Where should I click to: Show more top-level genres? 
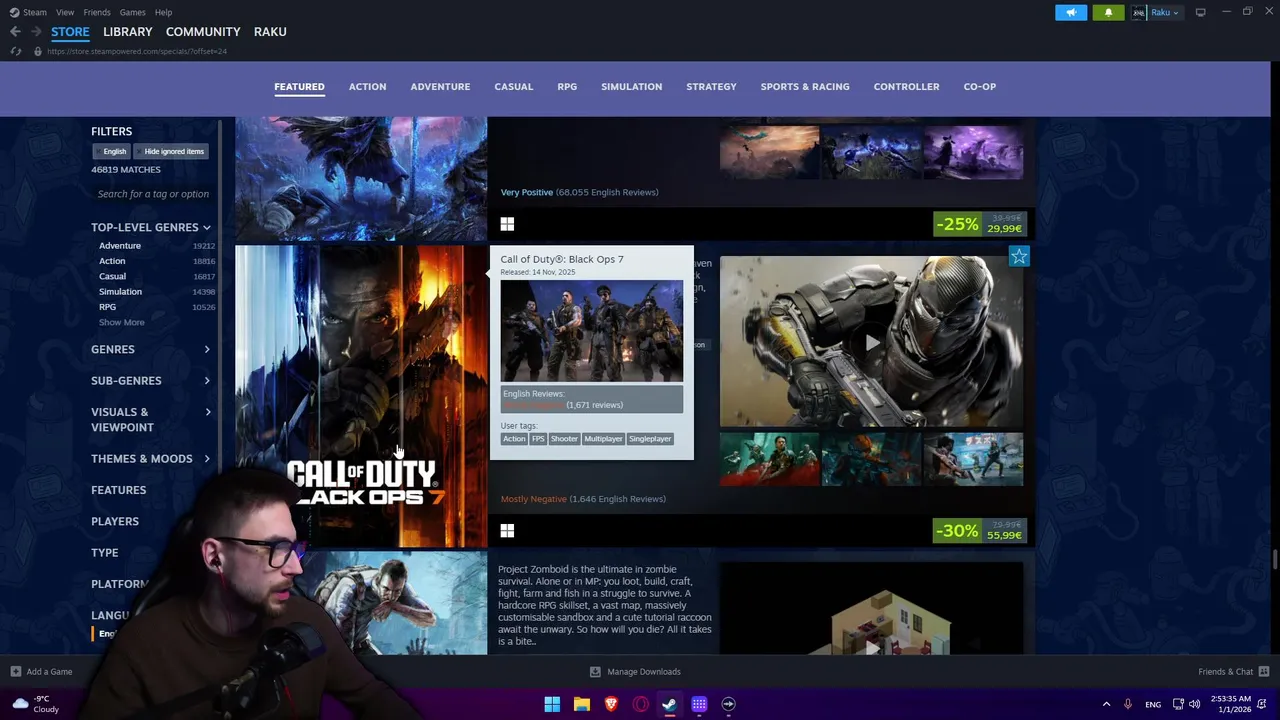click(x=121, y=322)
